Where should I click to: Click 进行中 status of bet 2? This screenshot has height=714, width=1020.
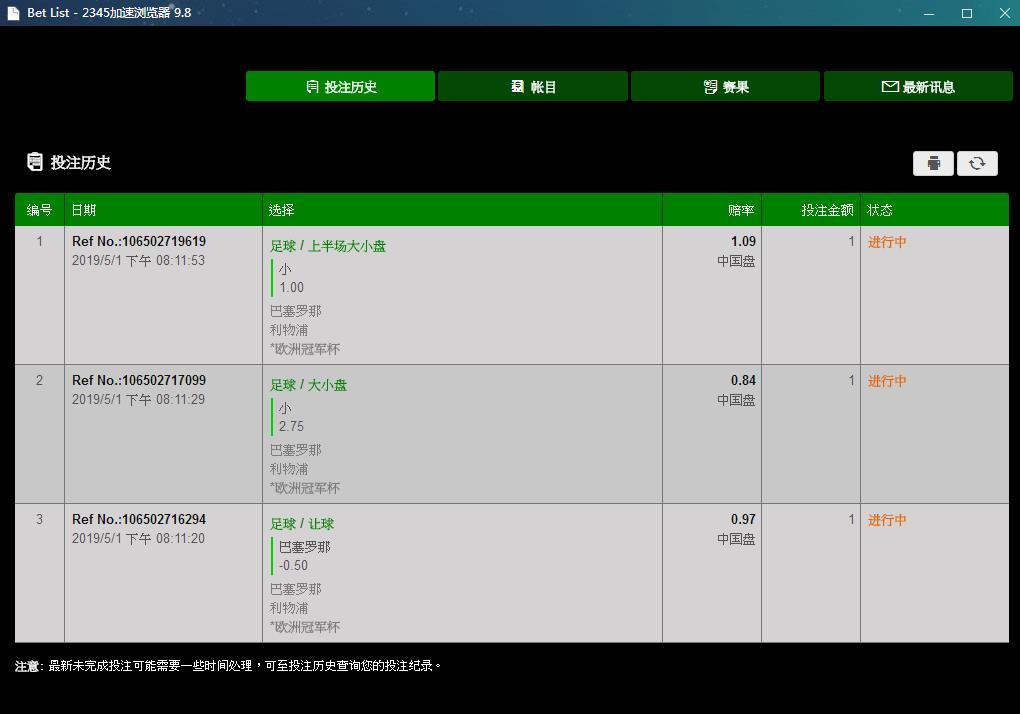tap(887, 381)
